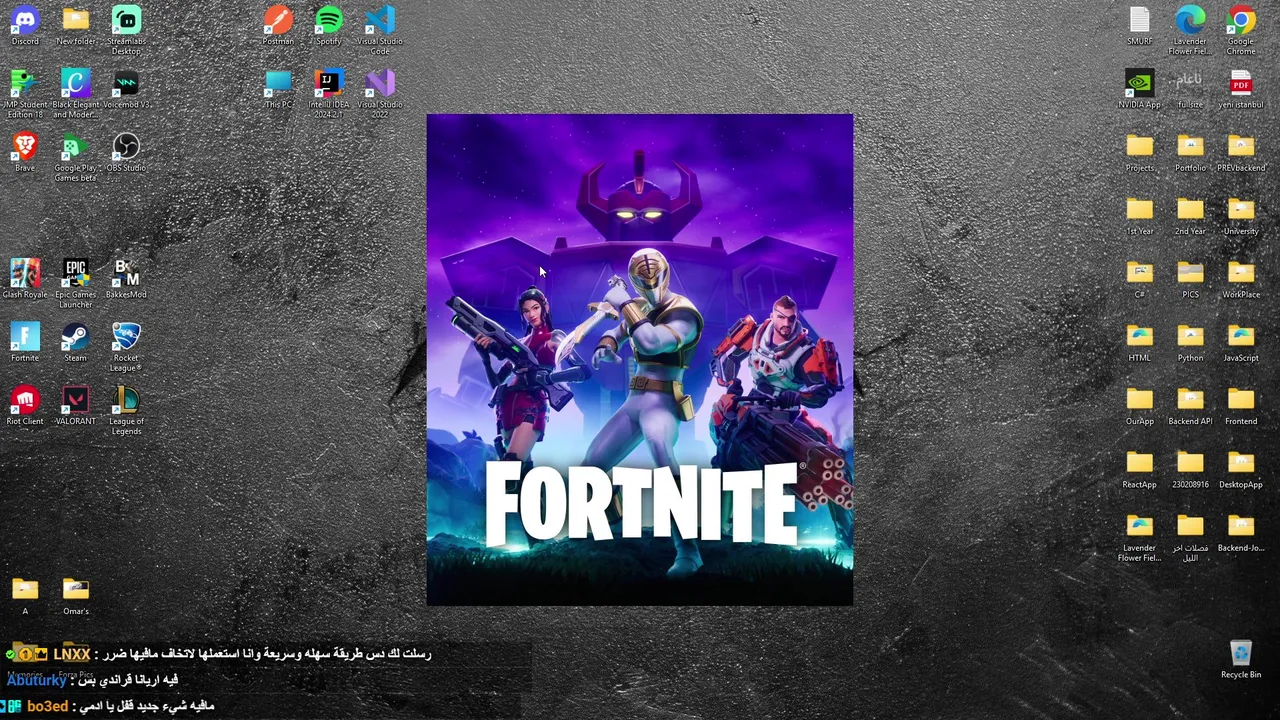The image size is (1280, 720).
Task: Launch the Brave browser shortcut
Action: coord(25,153)
